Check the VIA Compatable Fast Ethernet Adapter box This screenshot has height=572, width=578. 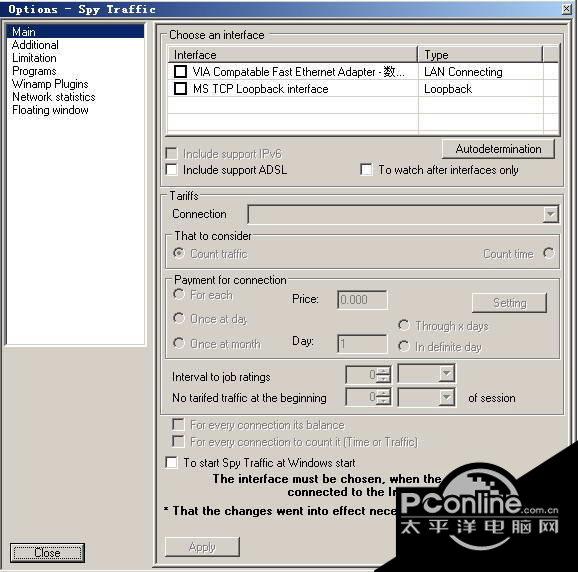[x=180, y=72]
